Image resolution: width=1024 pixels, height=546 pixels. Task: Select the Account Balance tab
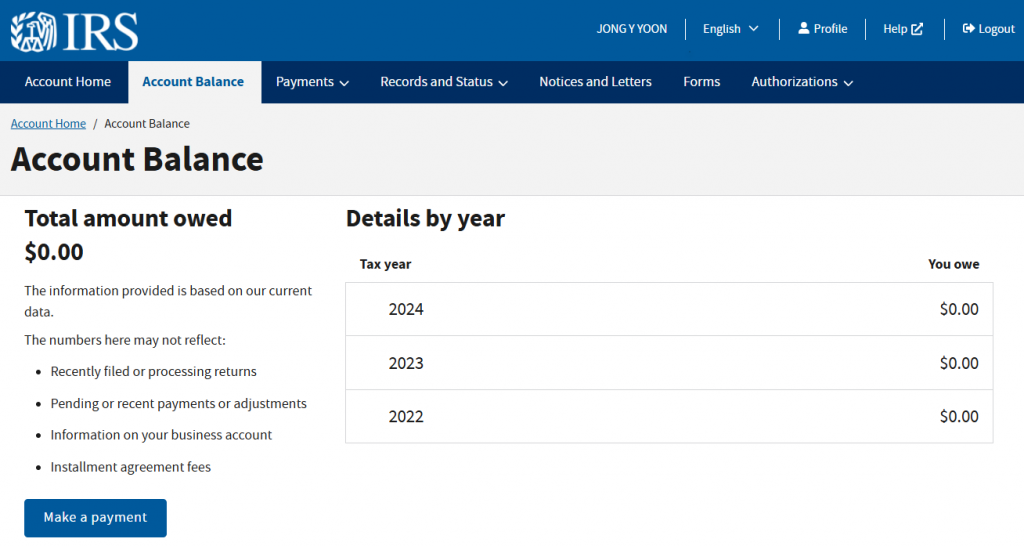(193, 82)
